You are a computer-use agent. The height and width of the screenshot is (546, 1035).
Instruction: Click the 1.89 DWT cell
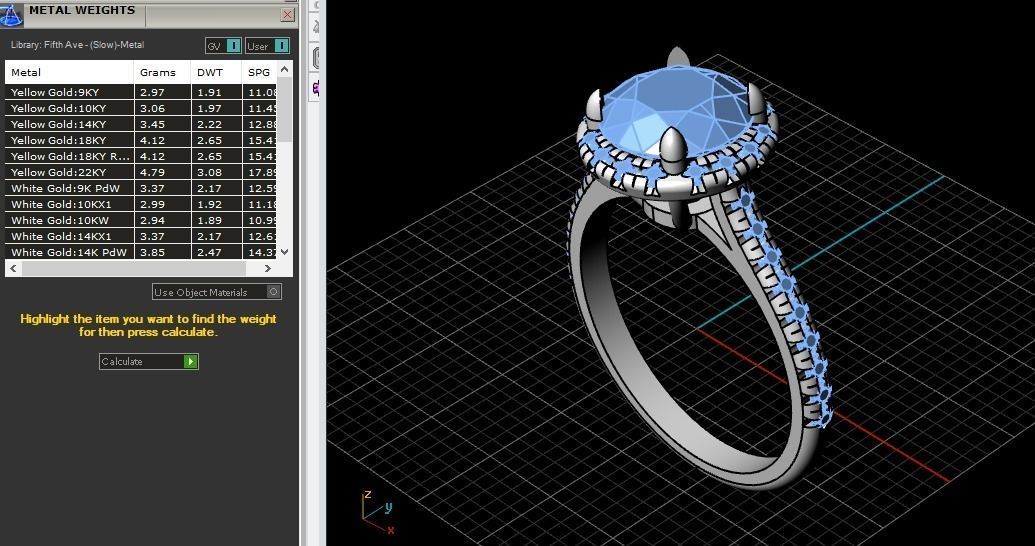[x=217, y=220]
